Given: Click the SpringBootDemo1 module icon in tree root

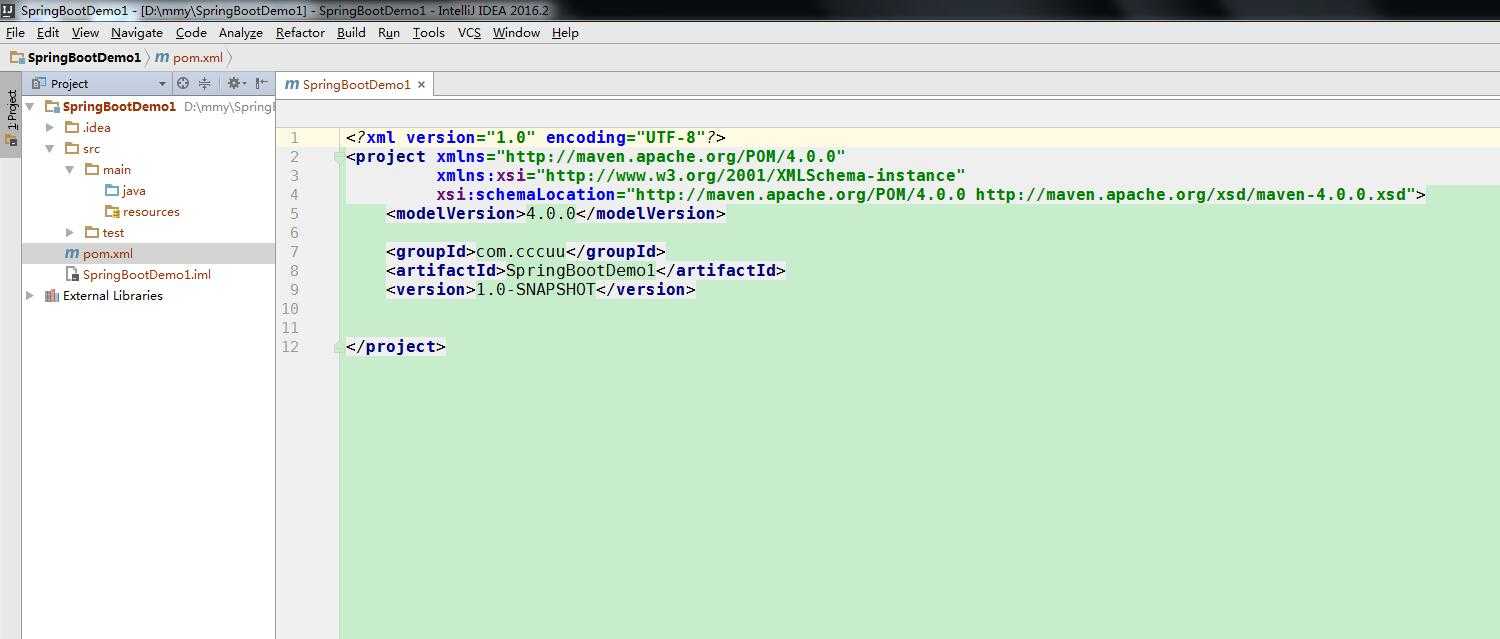Looking at the screenshot, I should [51, 106].
